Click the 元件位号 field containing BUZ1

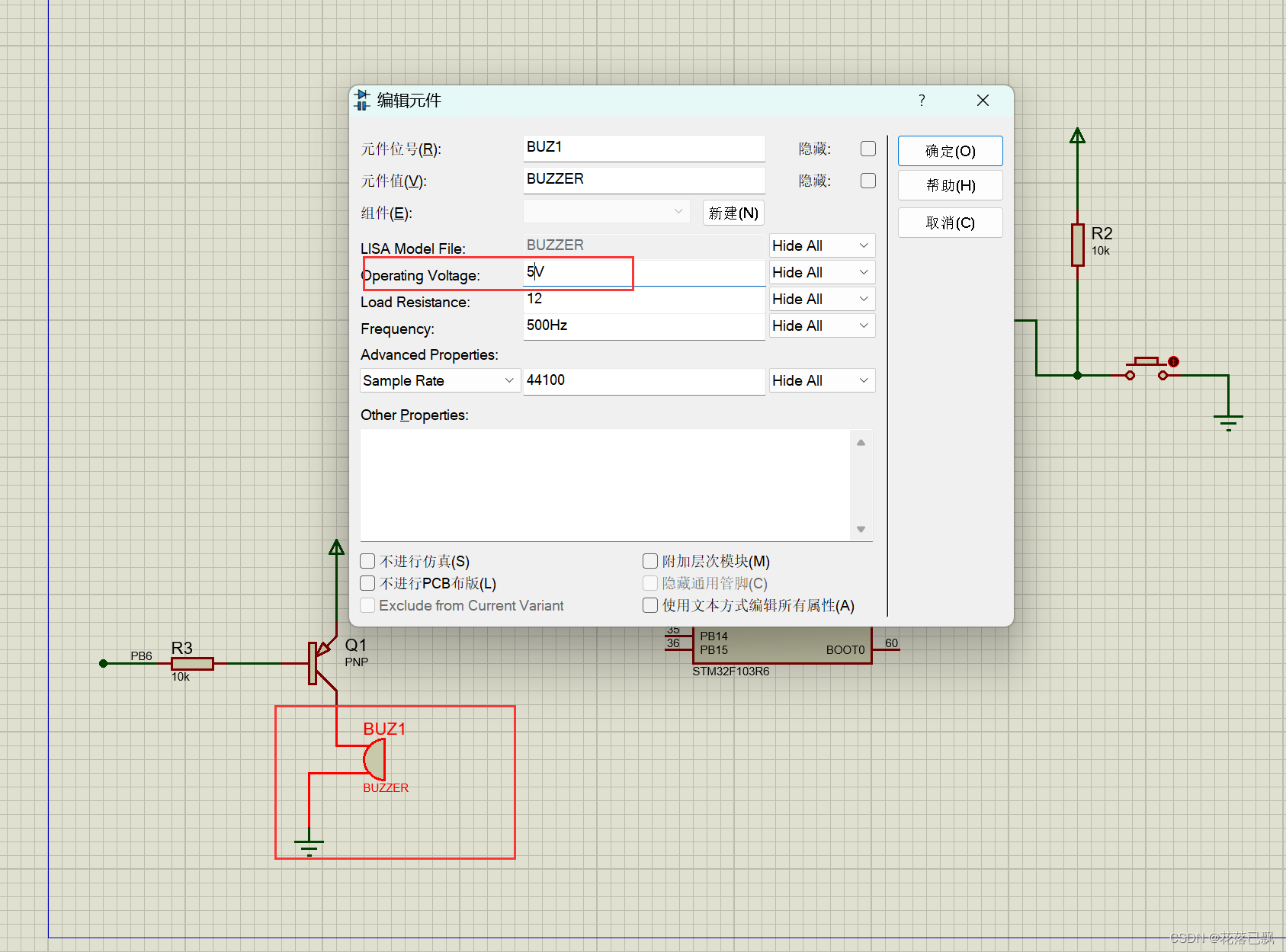(x=643, y=148)
